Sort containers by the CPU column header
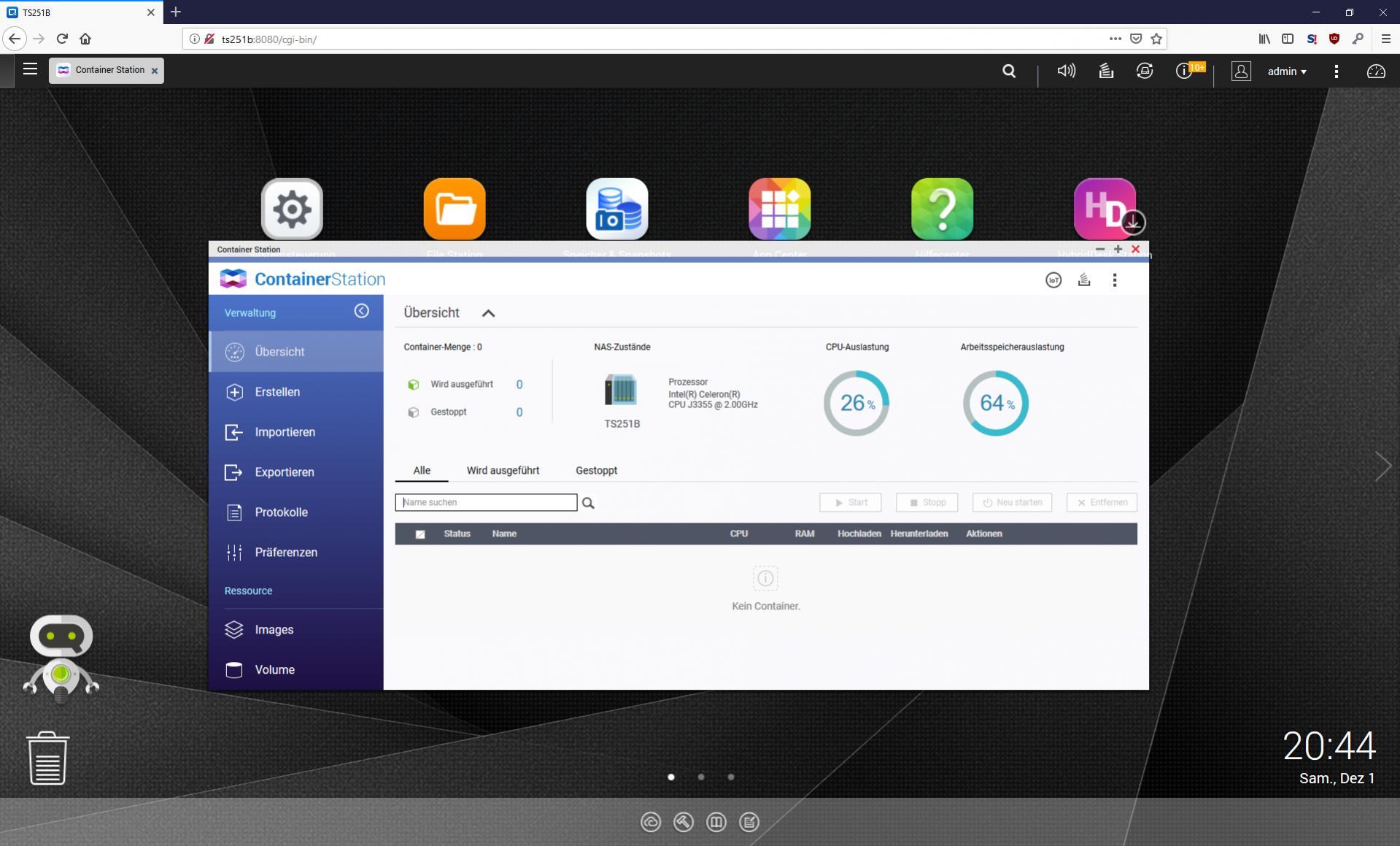 (739, 534)
